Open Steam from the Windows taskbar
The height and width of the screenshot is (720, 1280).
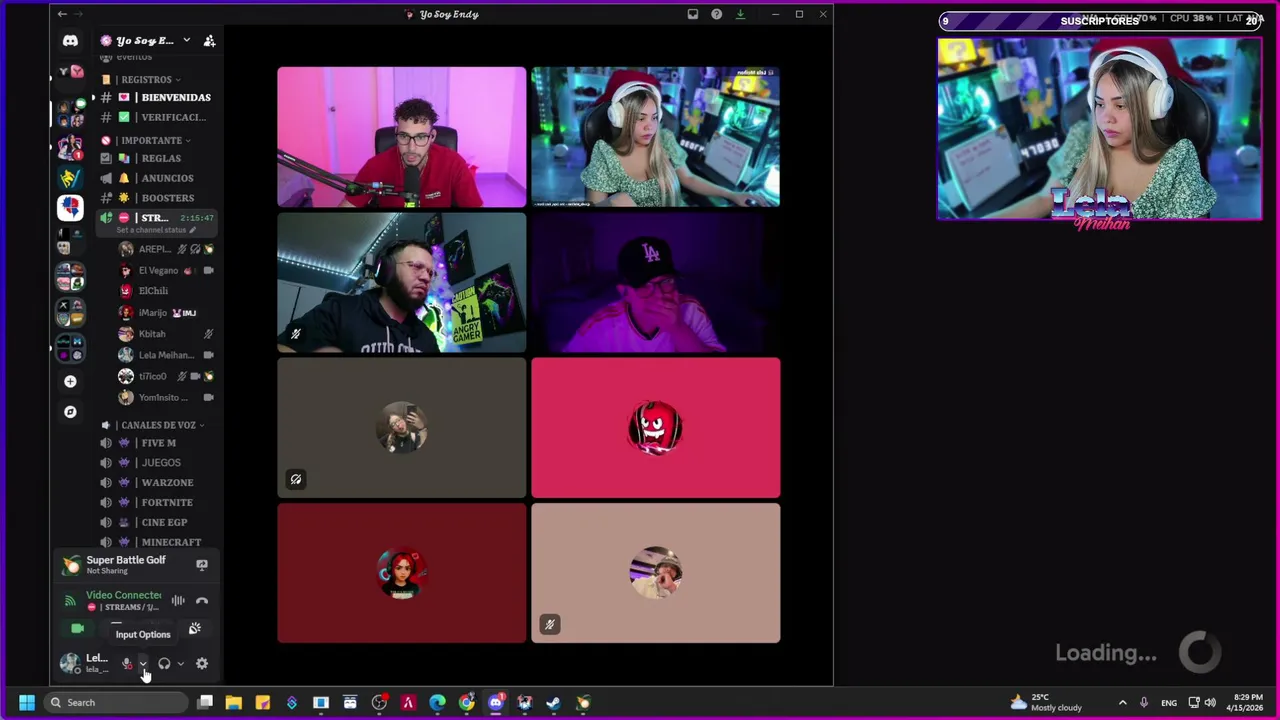[x=553, y=702]
